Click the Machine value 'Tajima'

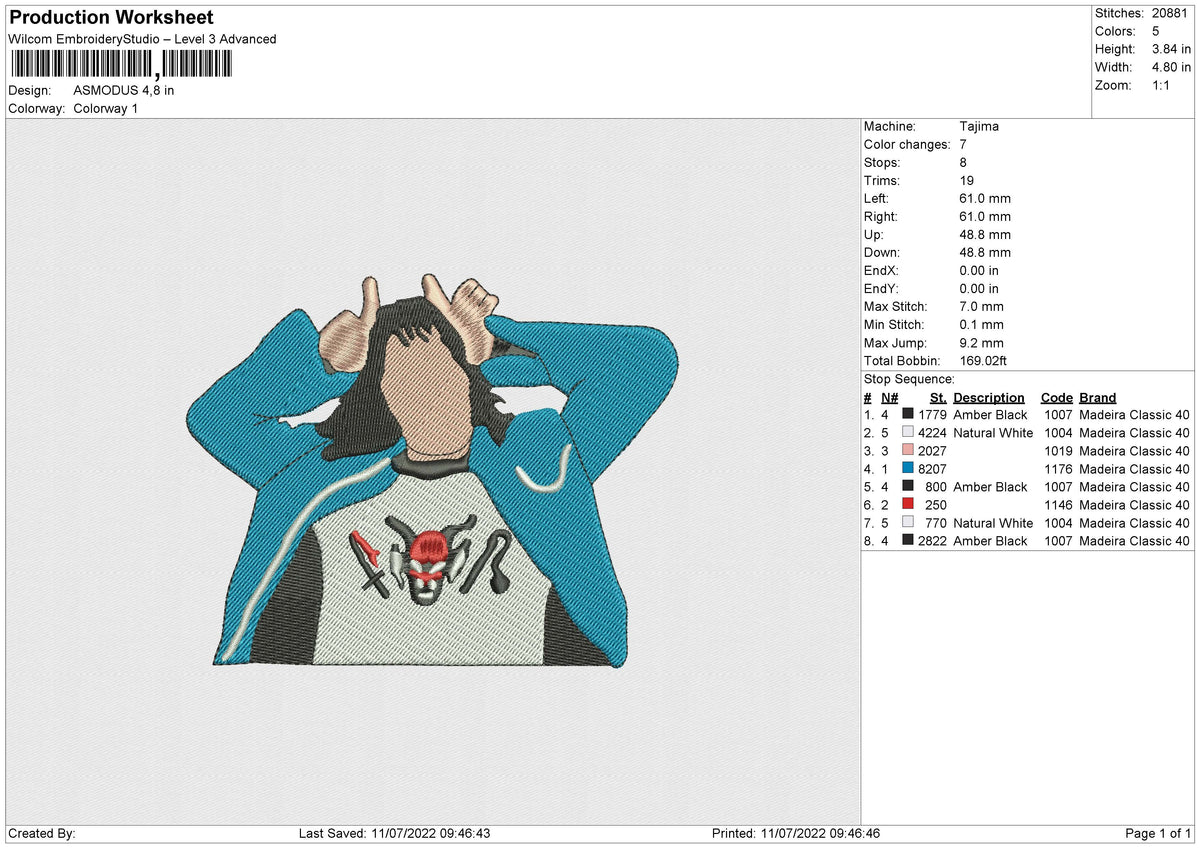pyautogui.click(x=979, y=127)
